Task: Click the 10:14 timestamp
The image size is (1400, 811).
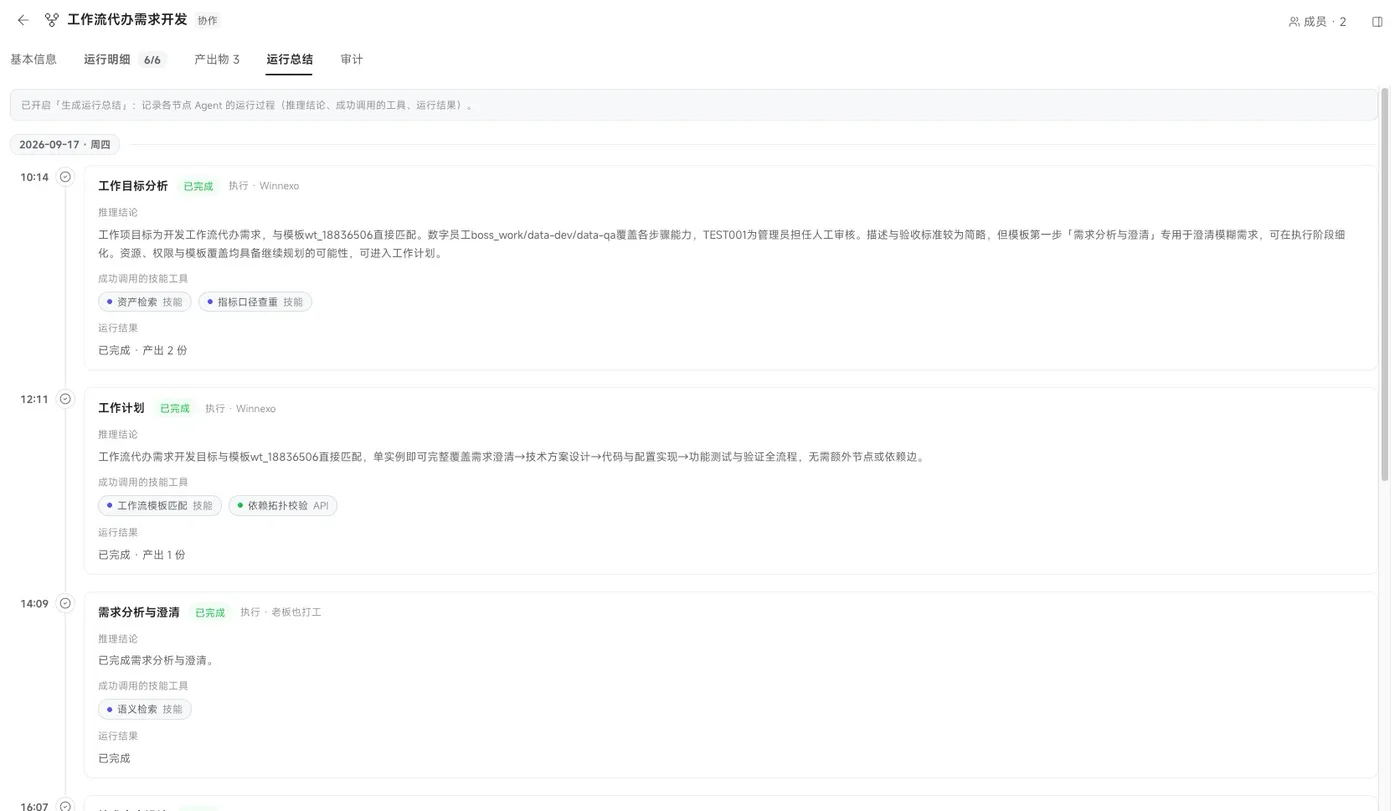Action: tap(34, 177)
